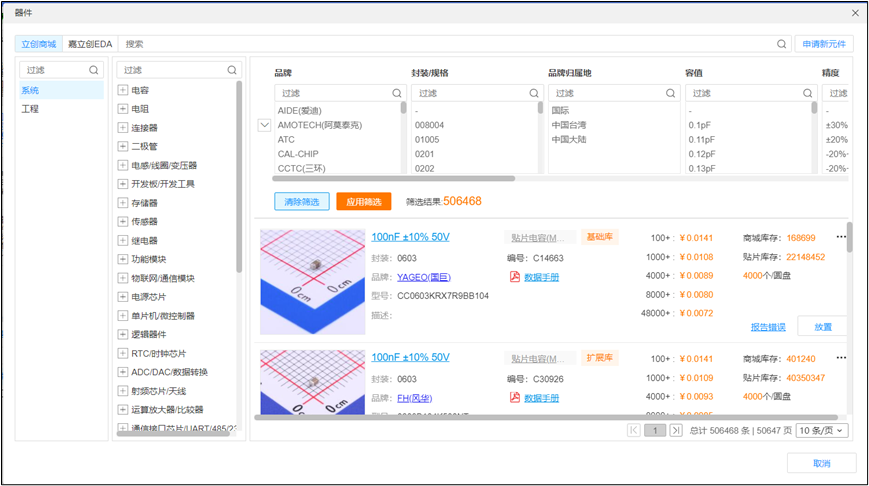Collapse the filter panel chevron

264,125
